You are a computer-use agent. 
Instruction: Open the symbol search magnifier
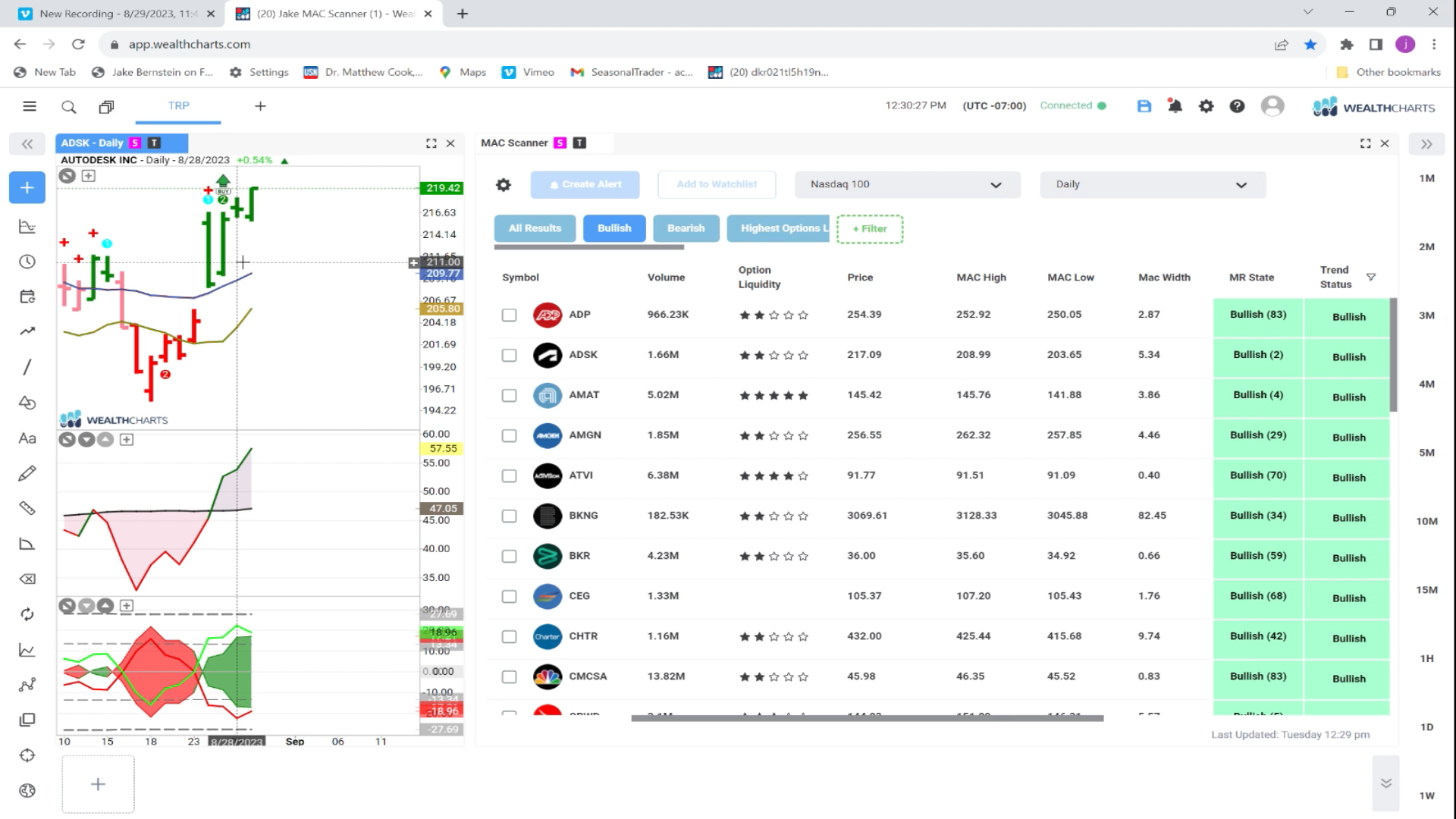pos(68,107)
